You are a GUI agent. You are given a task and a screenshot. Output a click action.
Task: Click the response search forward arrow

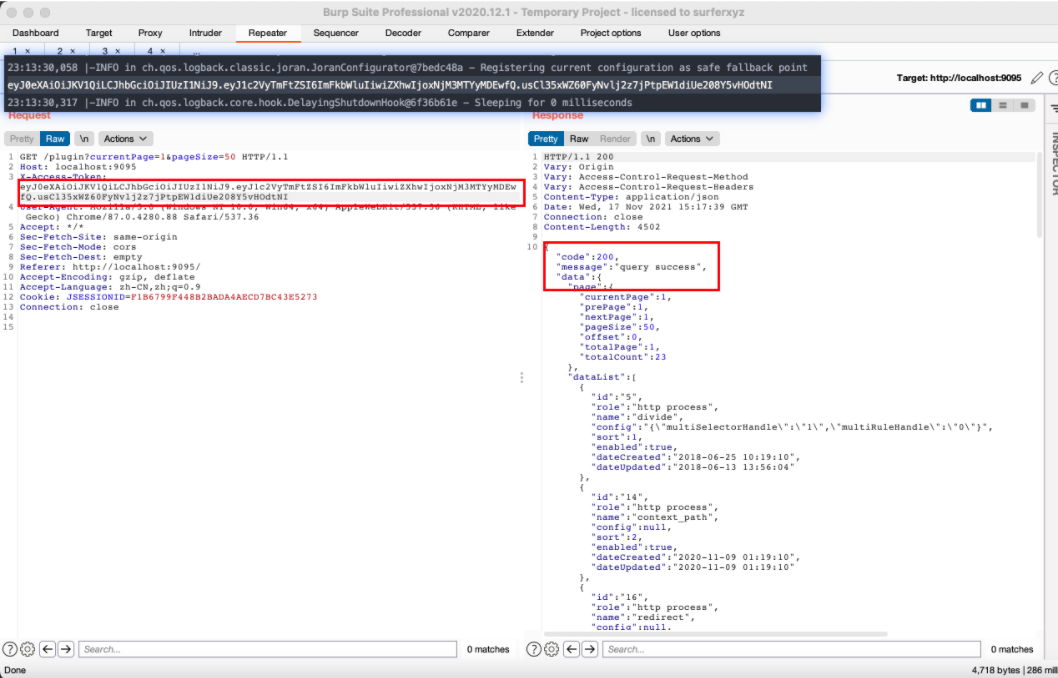click(x=590, y=649)
